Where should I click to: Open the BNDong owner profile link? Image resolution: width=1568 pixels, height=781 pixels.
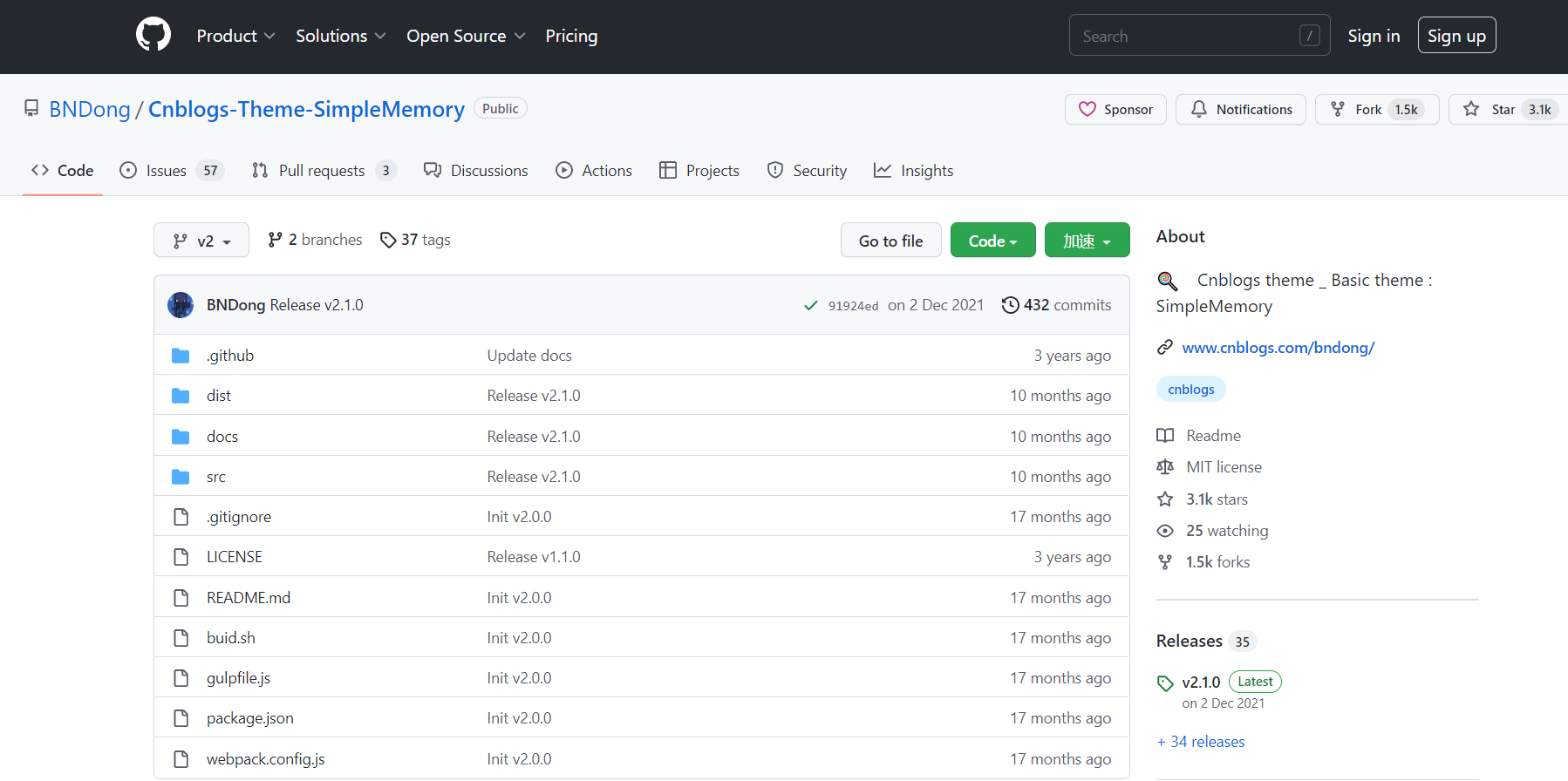[x=90, y=109]
